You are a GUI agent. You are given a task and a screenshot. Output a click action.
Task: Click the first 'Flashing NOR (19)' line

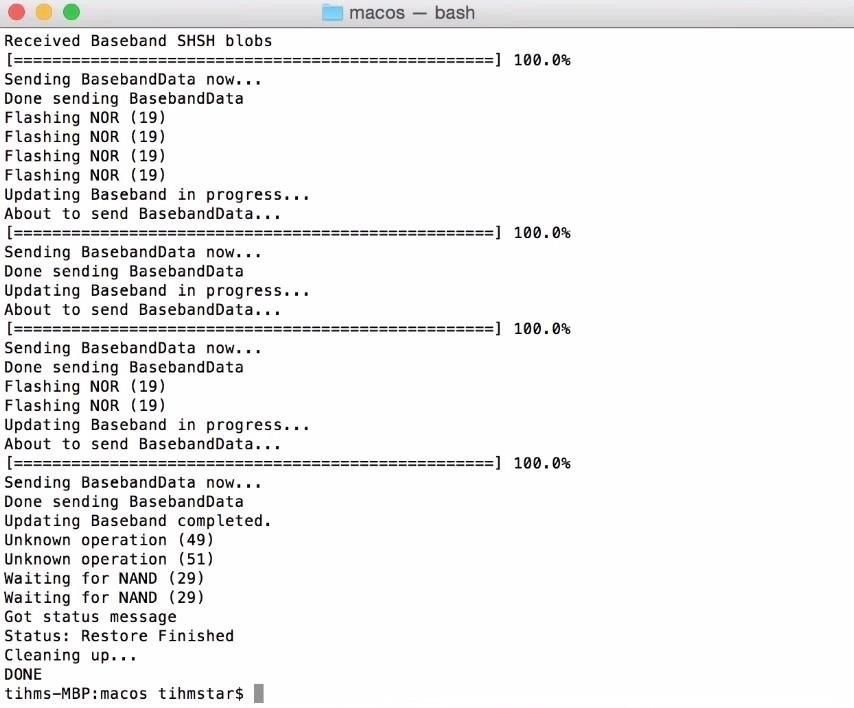[84, 117]
